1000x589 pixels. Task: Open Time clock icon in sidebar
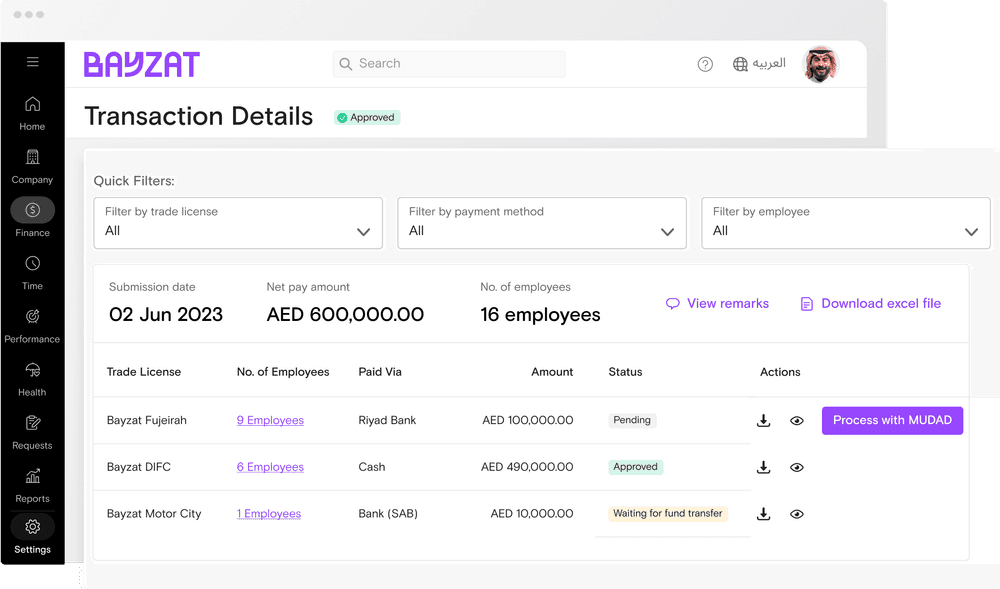click(x=33, y=263)
